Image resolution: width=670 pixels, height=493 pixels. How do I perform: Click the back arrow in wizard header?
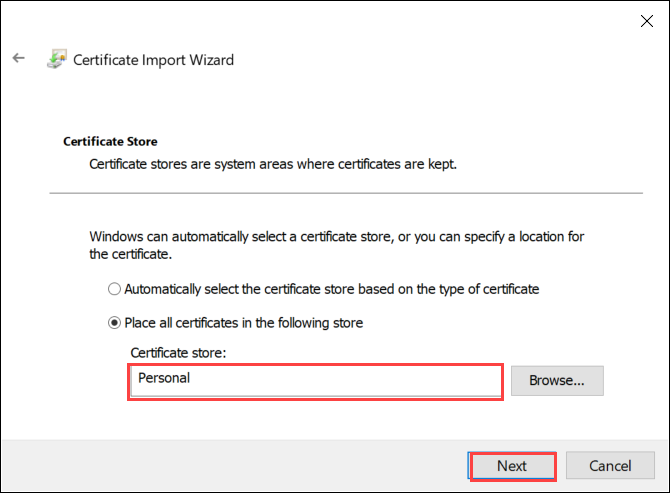[18, 59]
